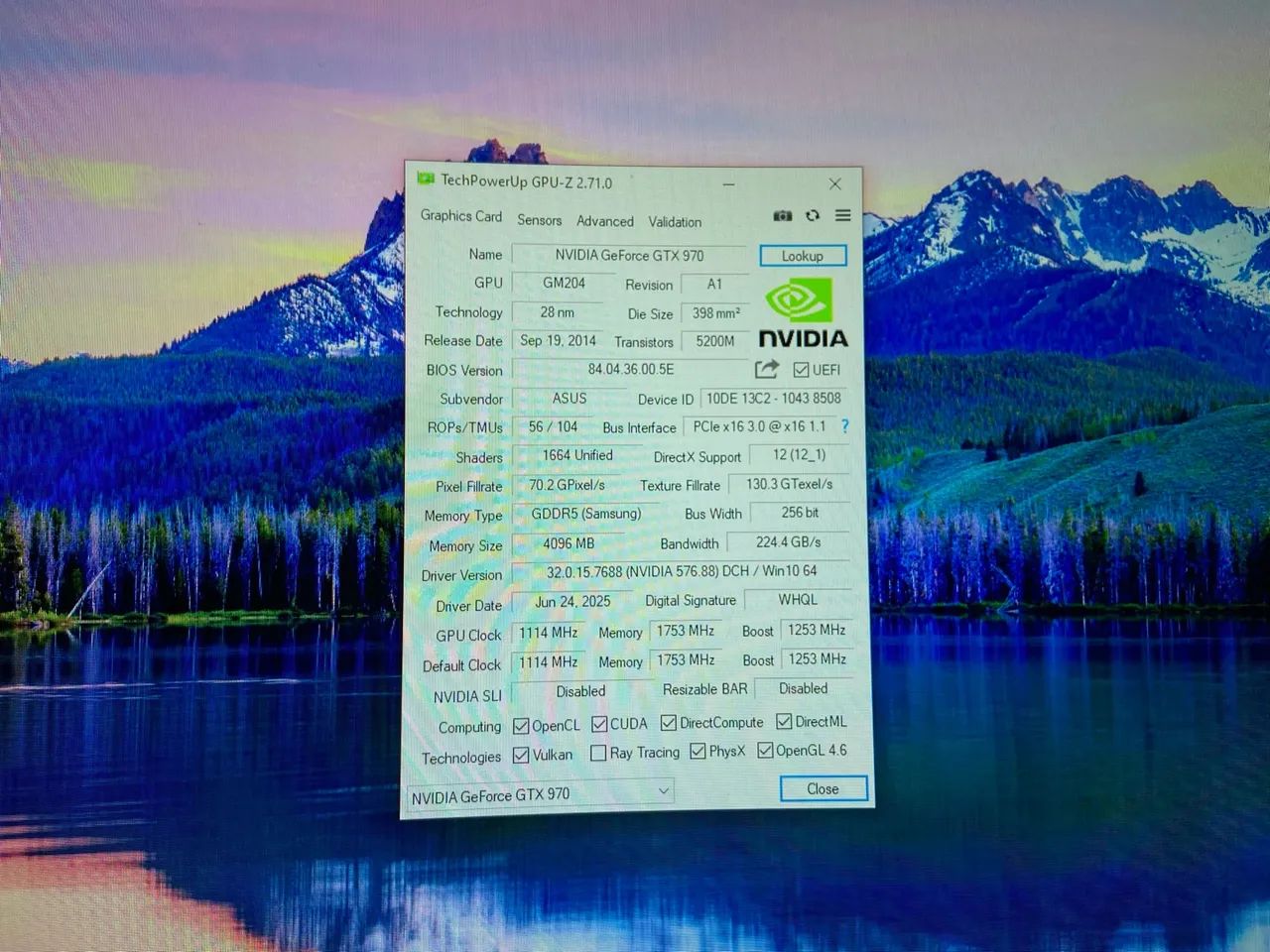Toggle the CUDA checkbox

point(599,724)
